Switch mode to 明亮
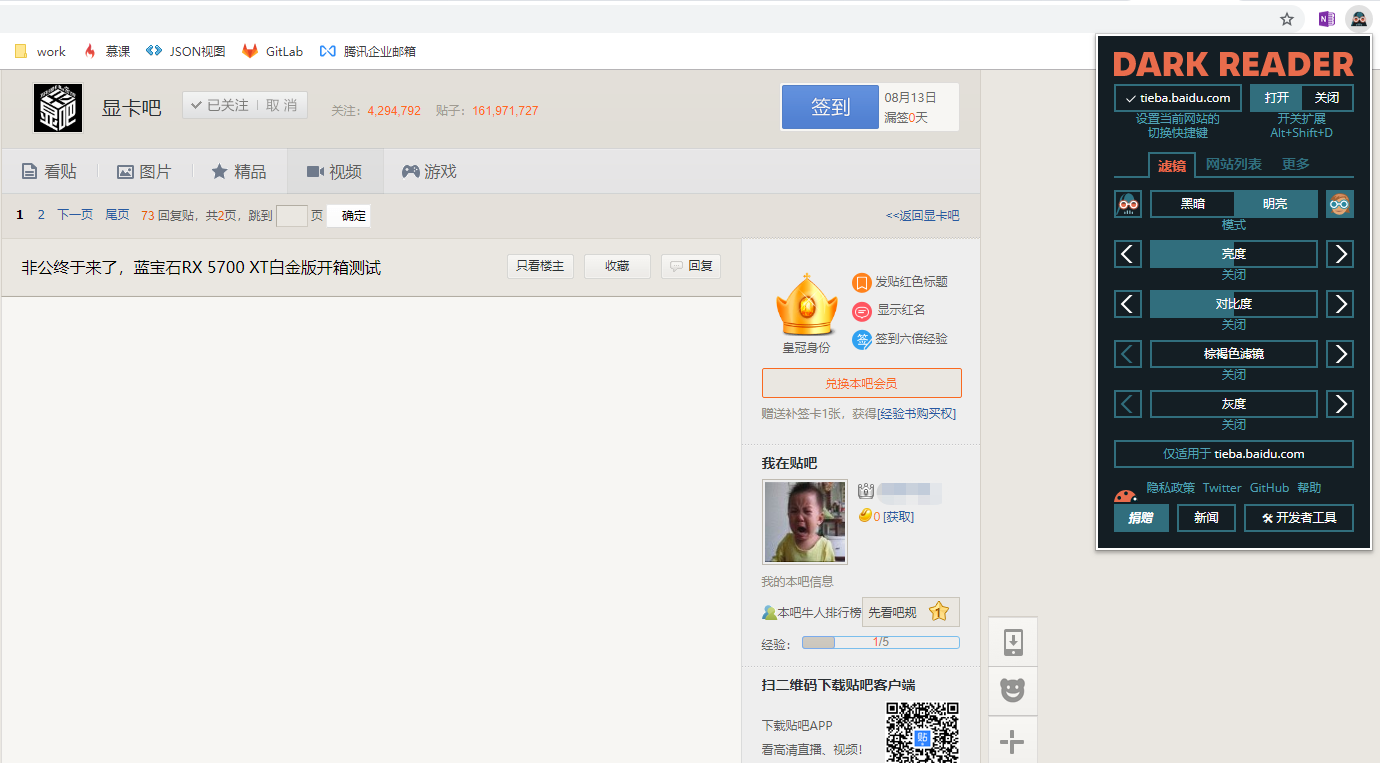The width and height of the screenshot is (1380, 763). pos(1275,204)
